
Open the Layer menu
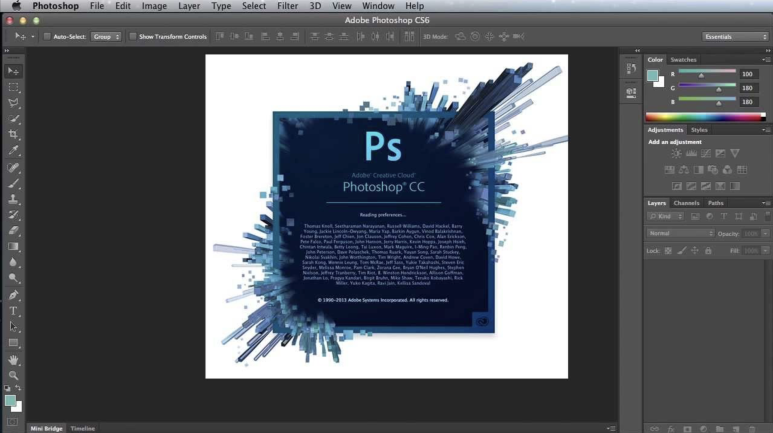point(189,6)
